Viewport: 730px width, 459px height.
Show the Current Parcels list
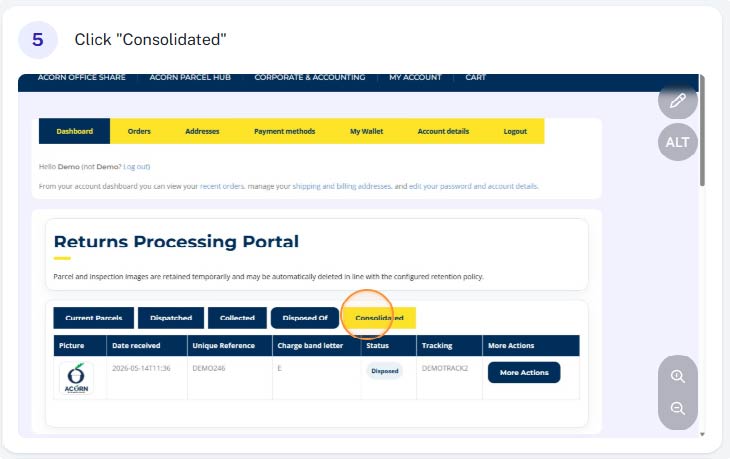point(94,318)
